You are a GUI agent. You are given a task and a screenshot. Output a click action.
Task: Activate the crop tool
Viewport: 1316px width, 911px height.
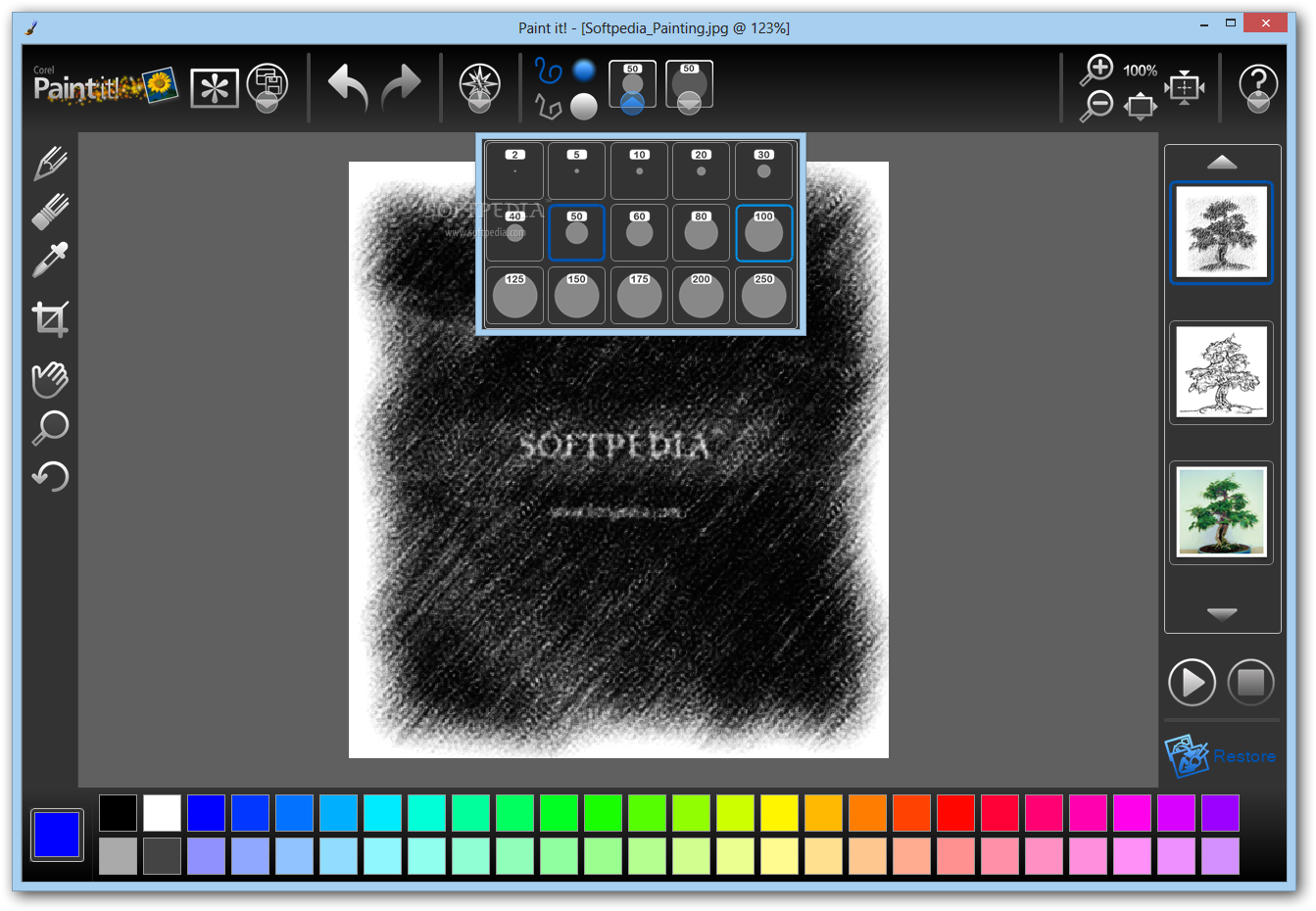coord(50,319)
